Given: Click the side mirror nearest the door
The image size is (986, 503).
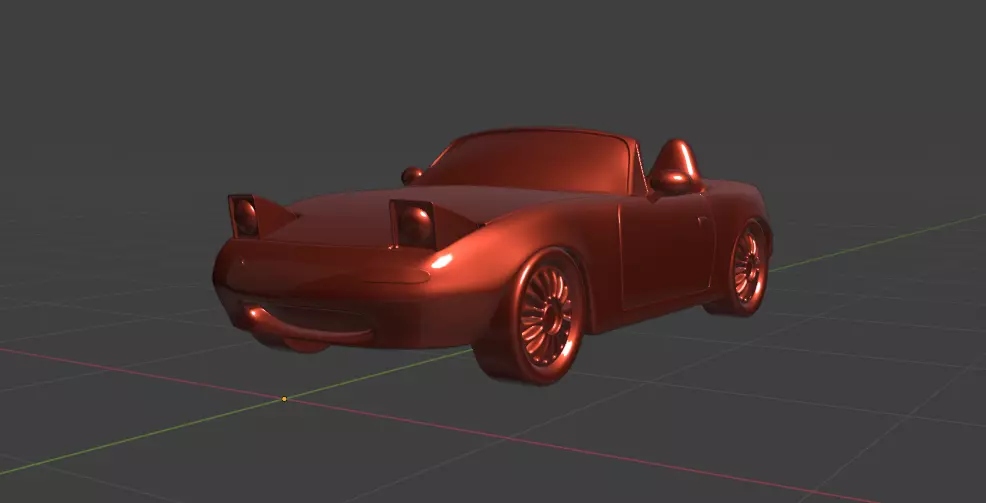Looking at the screenshot, I should coord(672,182).
